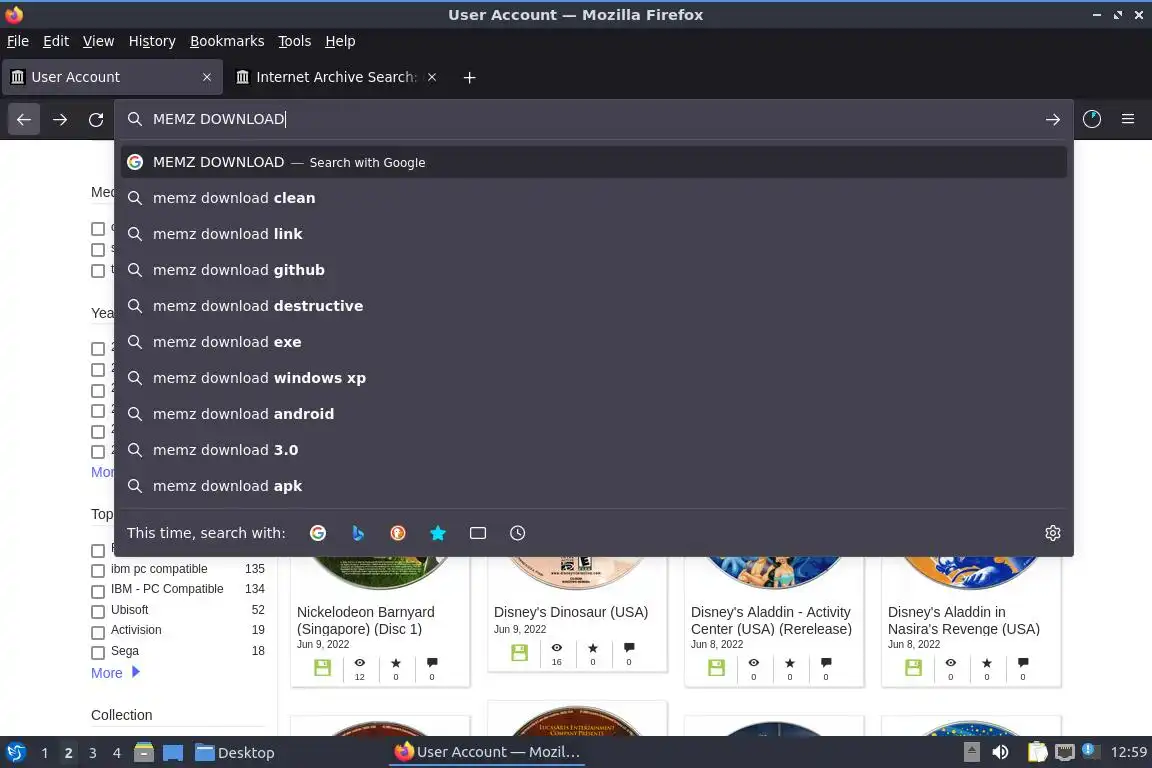Viewport: 1152px width, 768px height.
Task: Open the Help menu
Action: pos(340,41)
